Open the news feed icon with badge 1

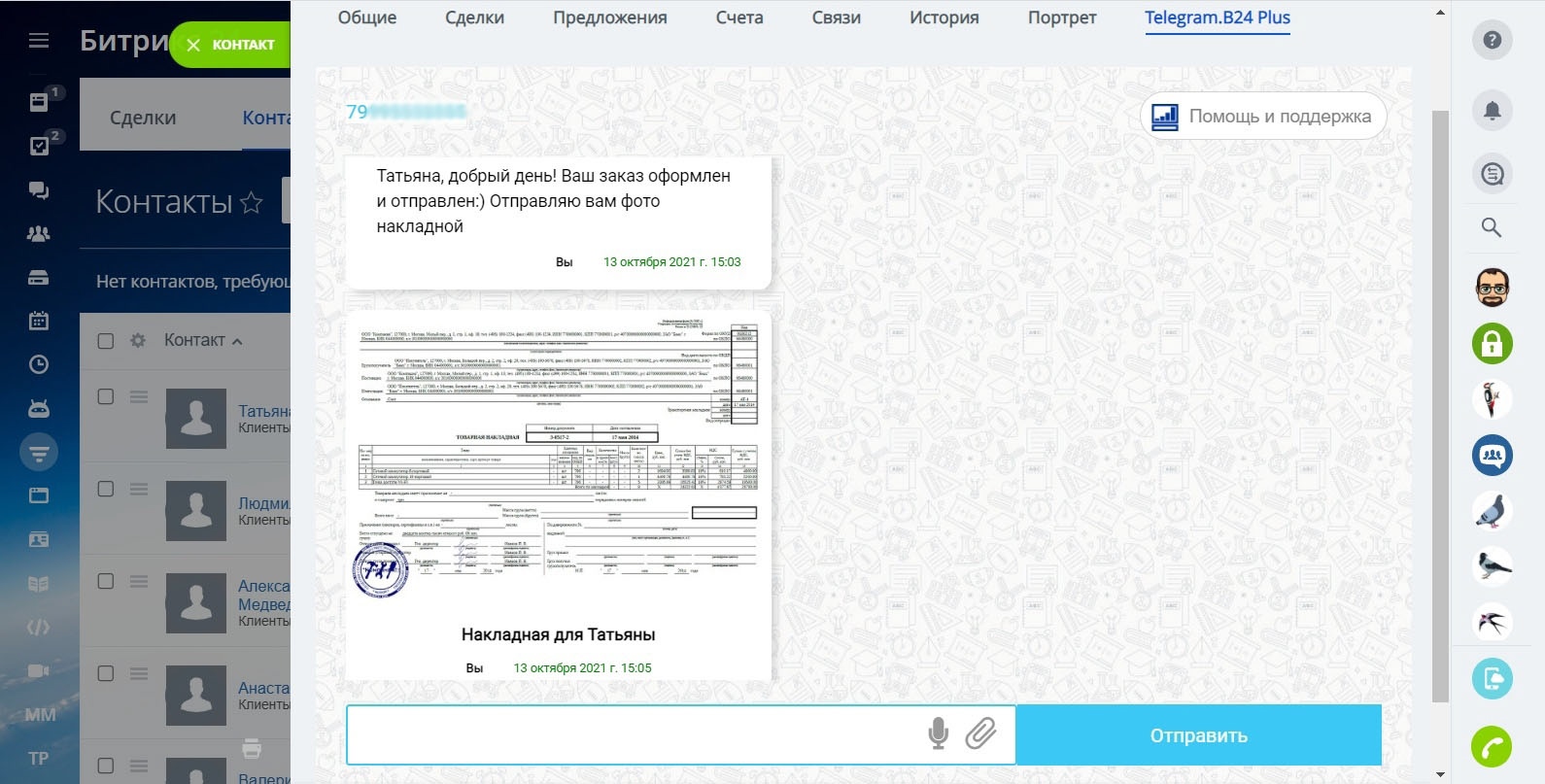[39, 102]
